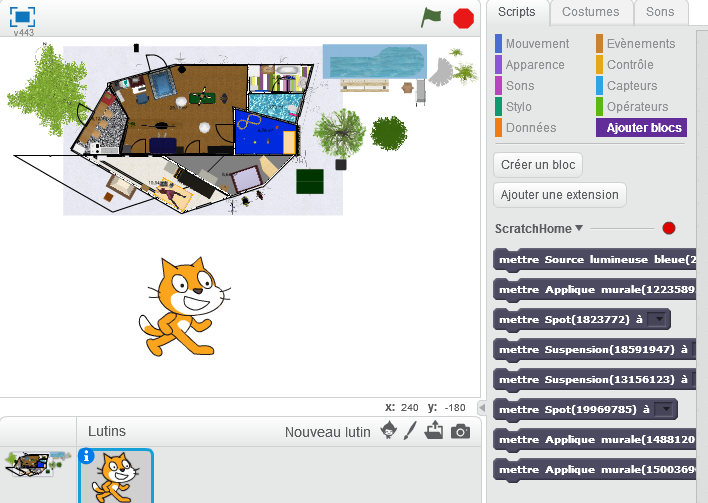Click Ajouter une extension button

tap(560, 194)
